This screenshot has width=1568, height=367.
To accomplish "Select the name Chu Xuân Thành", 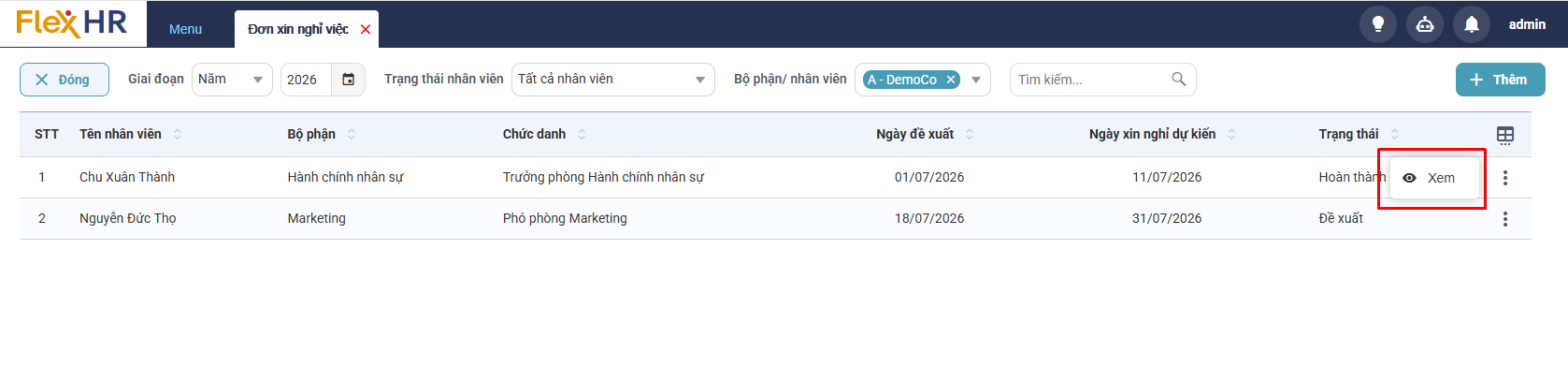I will click(127, 177).
